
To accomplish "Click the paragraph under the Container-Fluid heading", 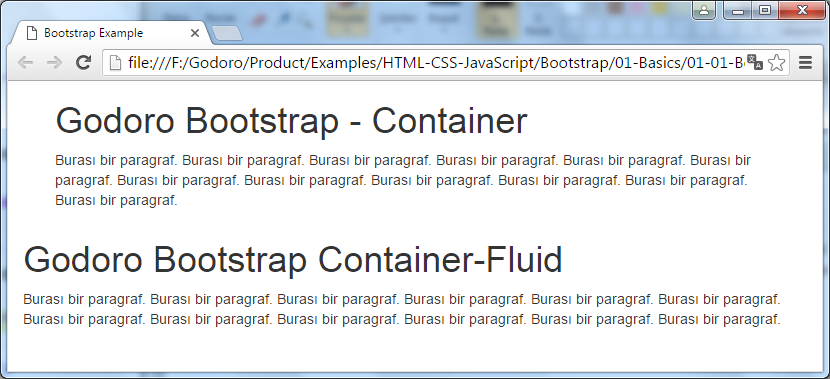I will 402,310.
